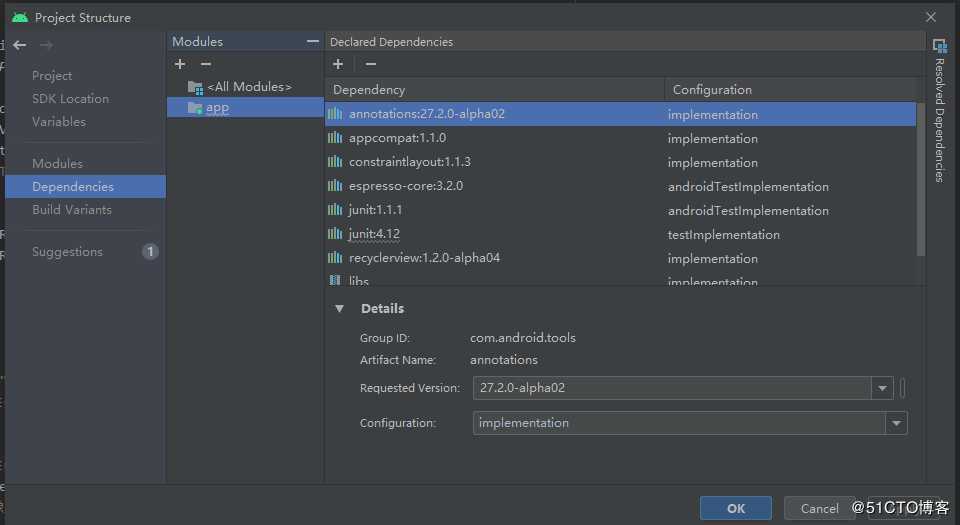Viewport: 960px width, 525px height.
Task: Click the dependencies list vertical scrollbar
Action: click(x=920, y=179)
